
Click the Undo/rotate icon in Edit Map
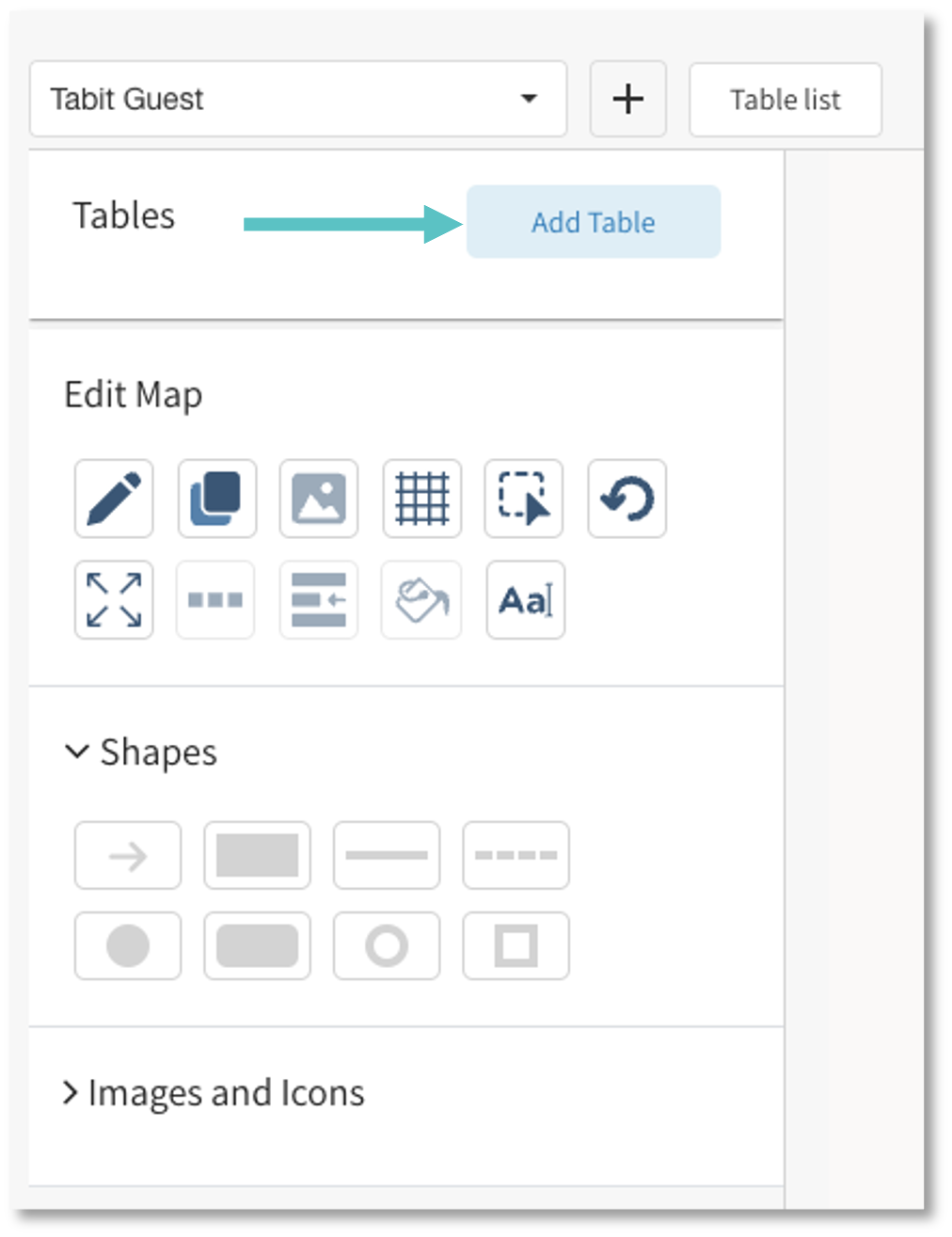point(627,500)
